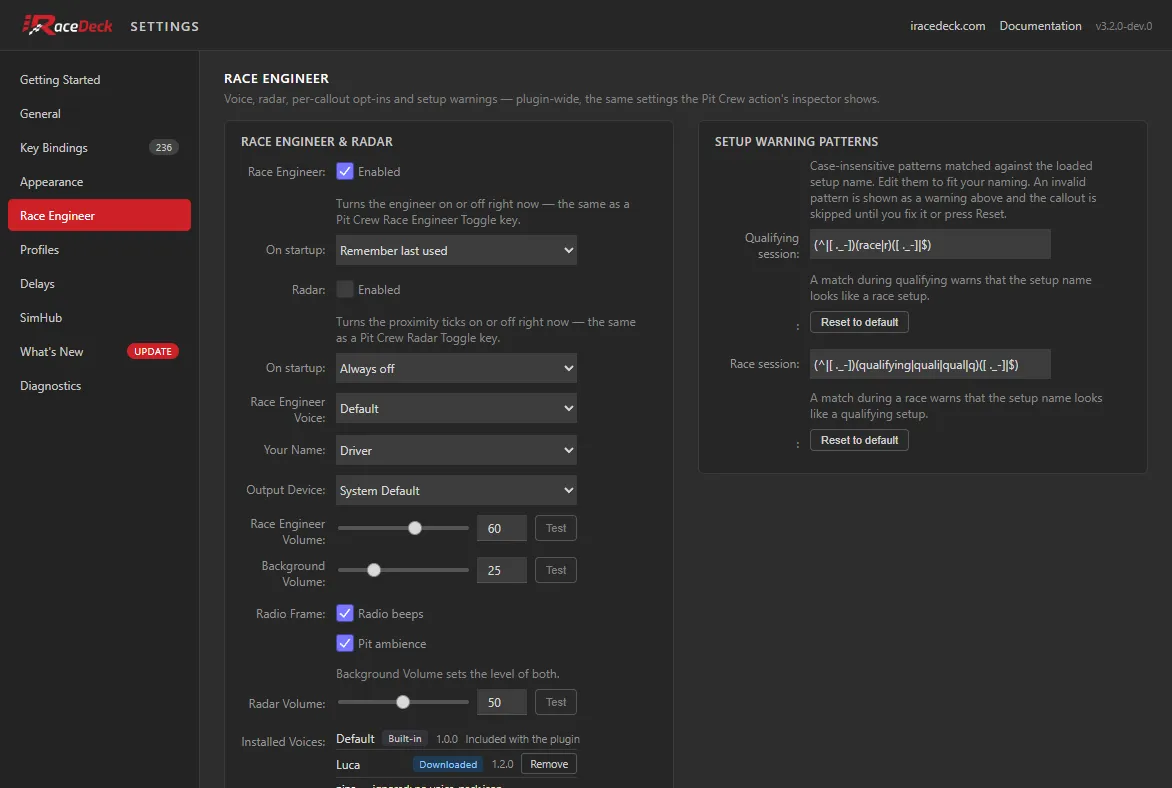Click the Race Engineer Volume value 60

pos(502,528)
